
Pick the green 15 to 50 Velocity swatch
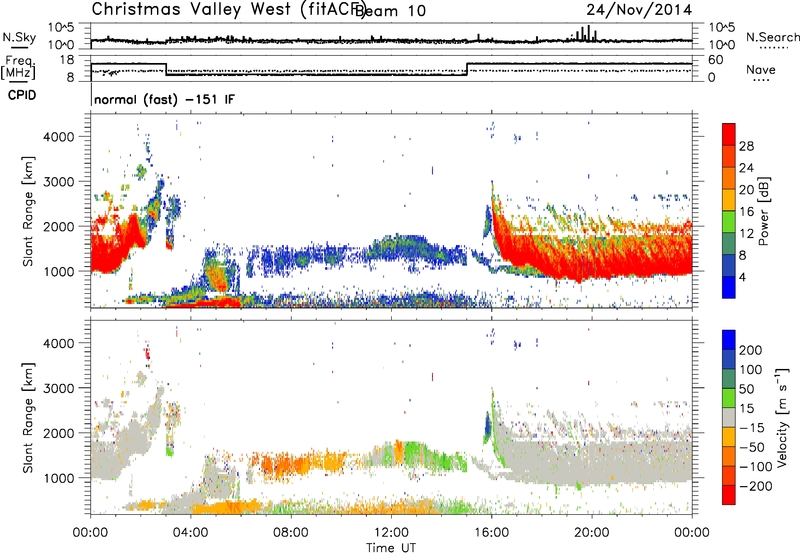point(729,398)
